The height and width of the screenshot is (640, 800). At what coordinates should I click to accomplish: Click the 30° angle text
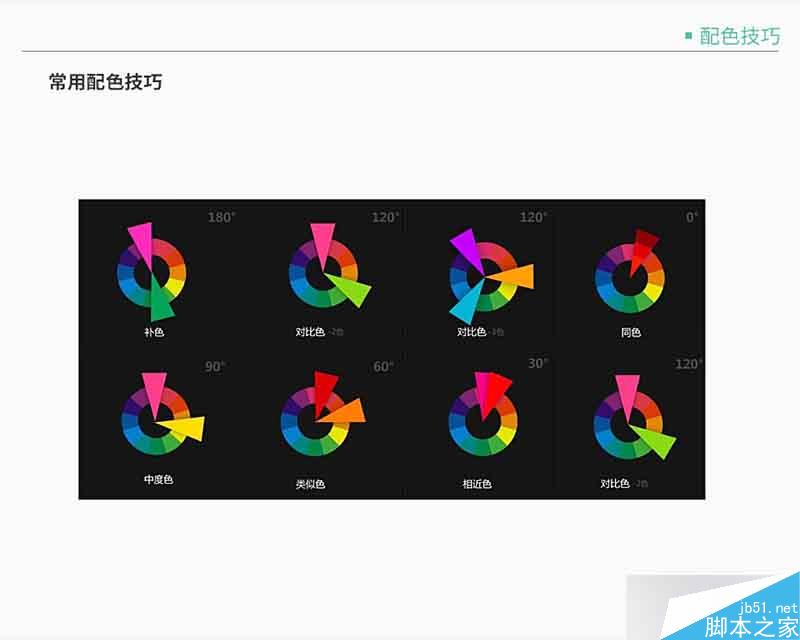(538, 363)
